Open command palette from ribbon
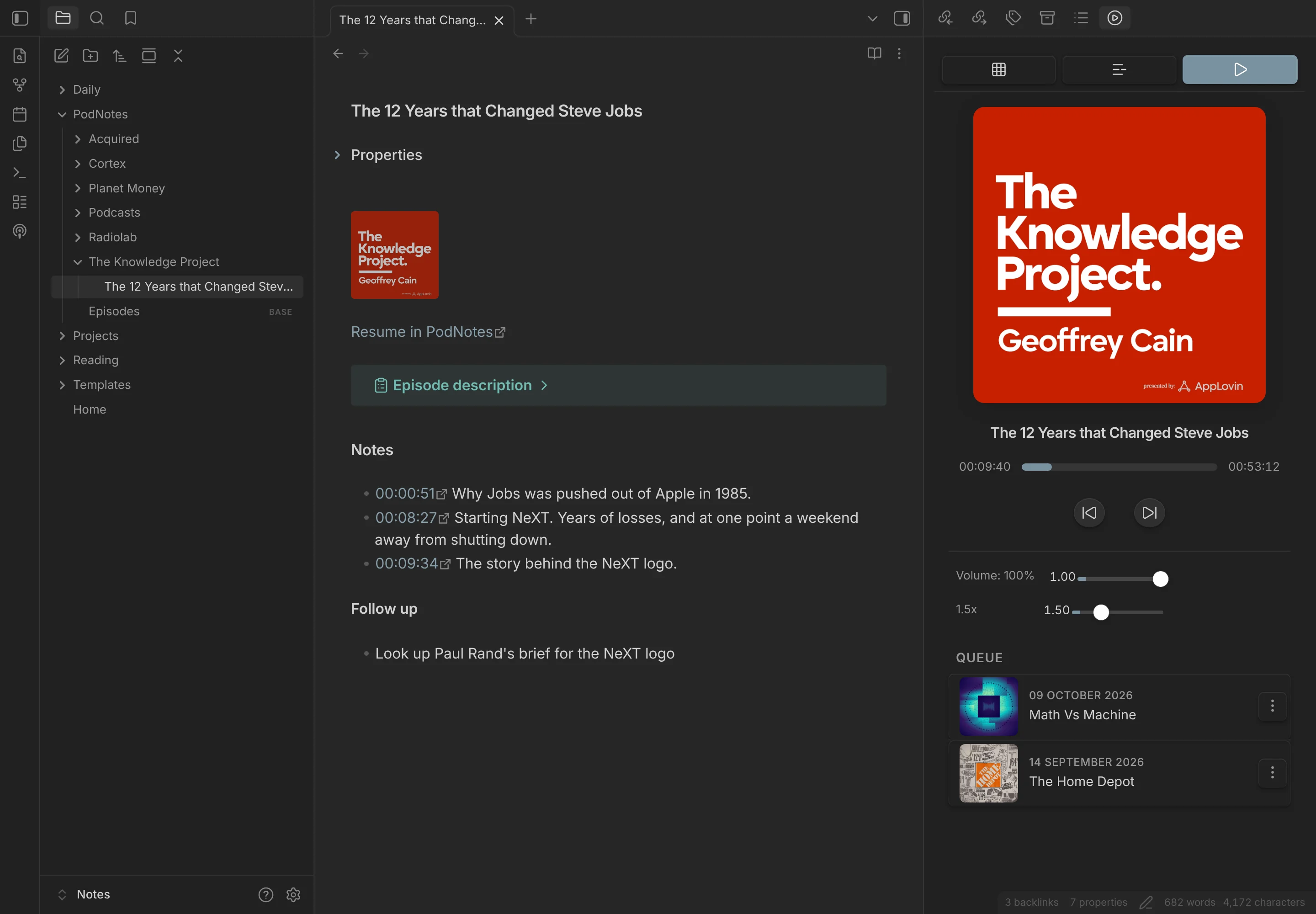 click(x=20, y=172)
